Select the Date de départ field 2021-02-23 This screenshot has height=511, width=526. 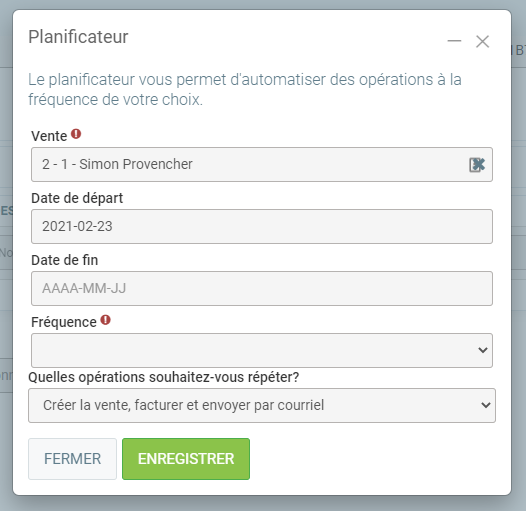pyautogui.click(x=262, y=226)
